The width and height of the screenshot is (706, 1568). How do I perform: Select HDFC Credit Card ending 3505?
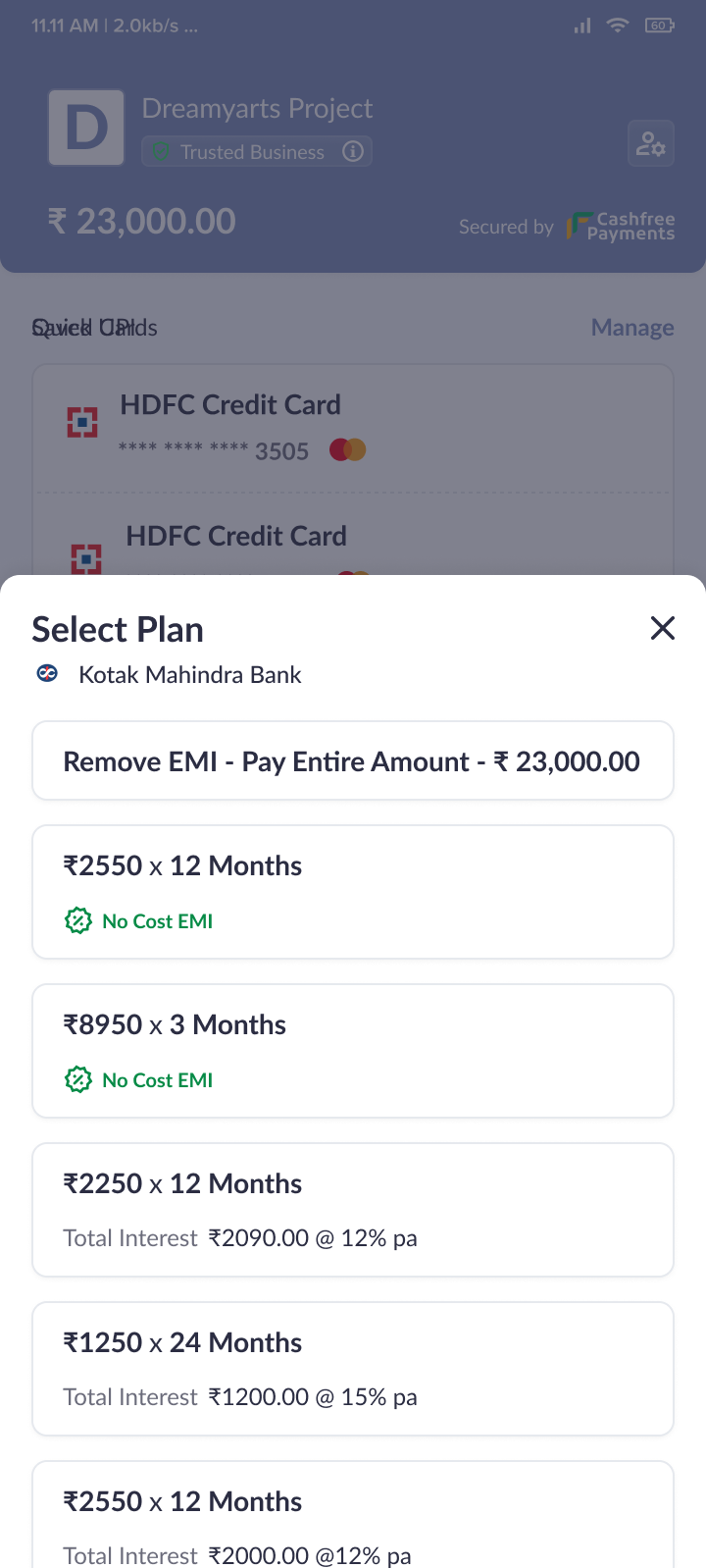(x=353, y=428)
